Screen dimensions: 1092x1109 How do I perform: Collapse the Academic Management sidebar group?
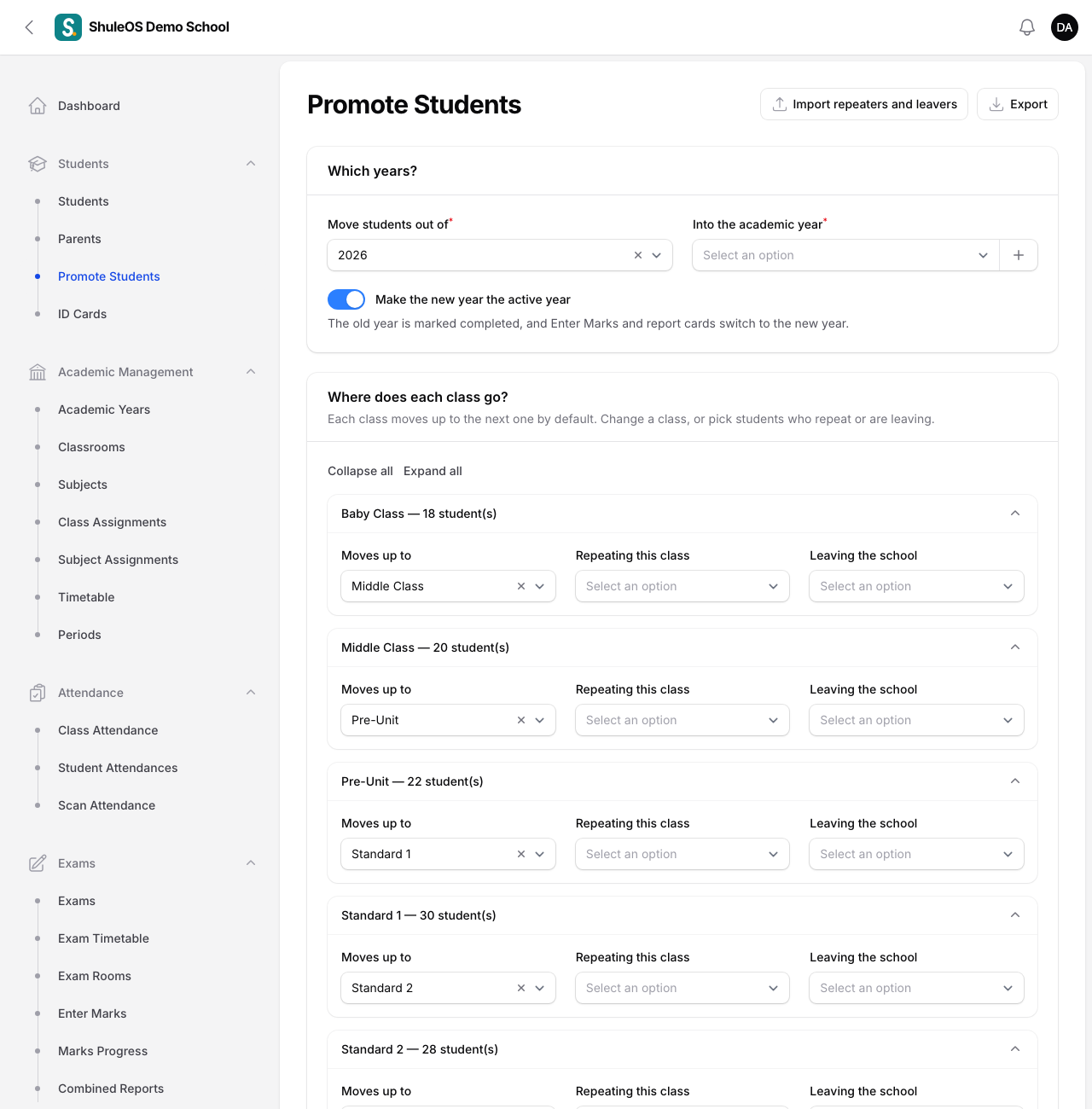(x=251, y=372)
